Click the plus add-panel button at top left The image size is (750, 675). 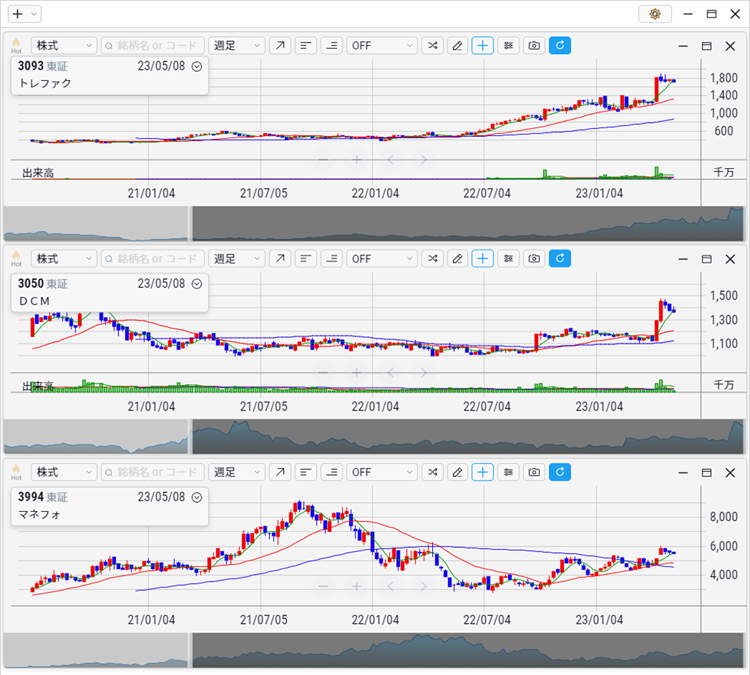point(17,14)
